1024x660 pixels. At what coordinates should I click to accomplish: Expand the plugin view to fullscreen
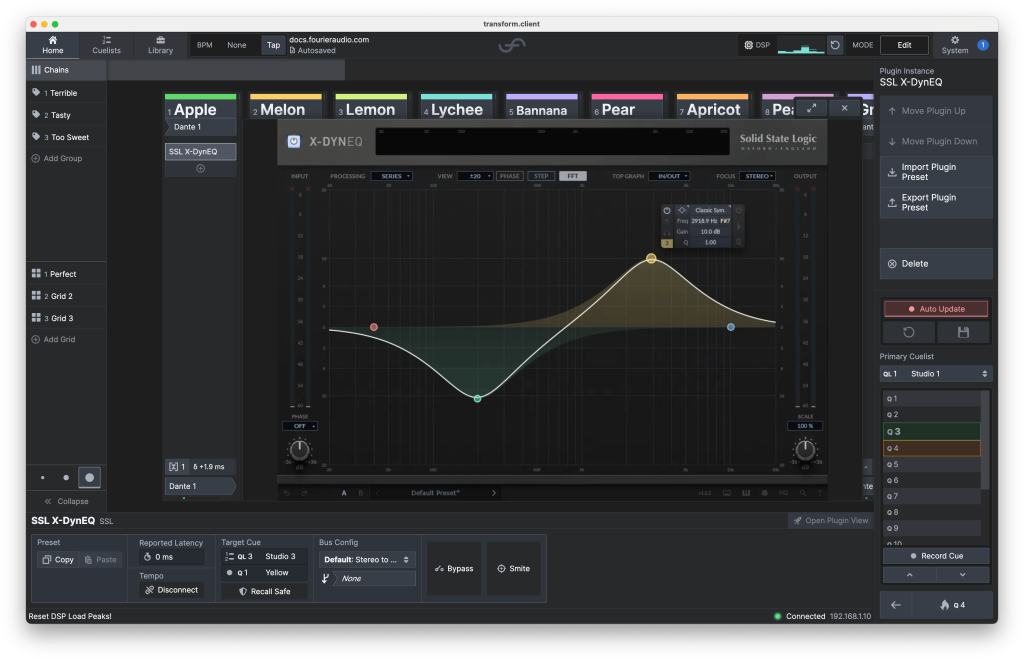(811, 108)
